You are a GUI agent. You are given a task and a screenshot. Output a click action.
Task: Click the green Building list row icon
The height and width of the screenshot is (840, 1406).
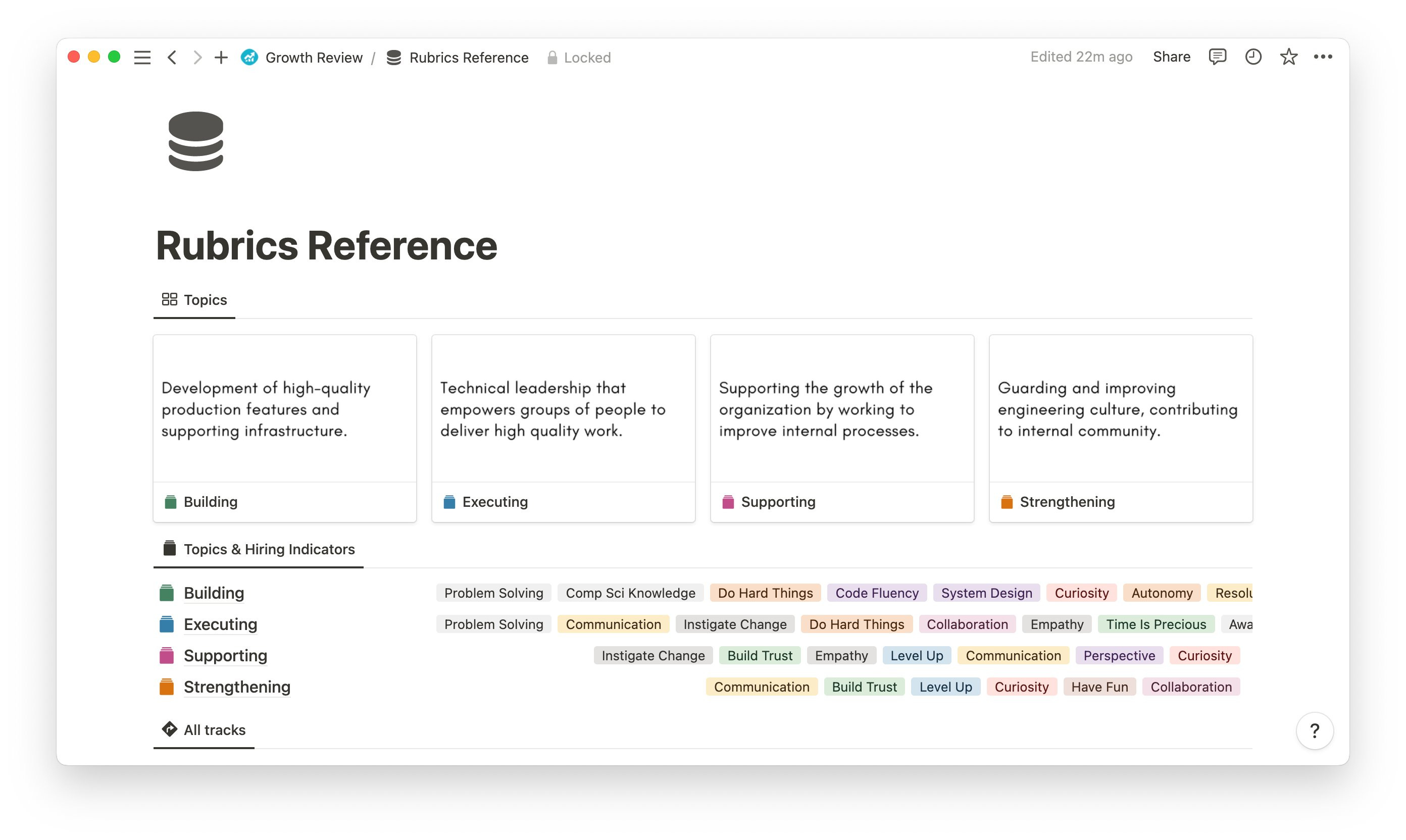pyautogui.click(x=167, y=593)
